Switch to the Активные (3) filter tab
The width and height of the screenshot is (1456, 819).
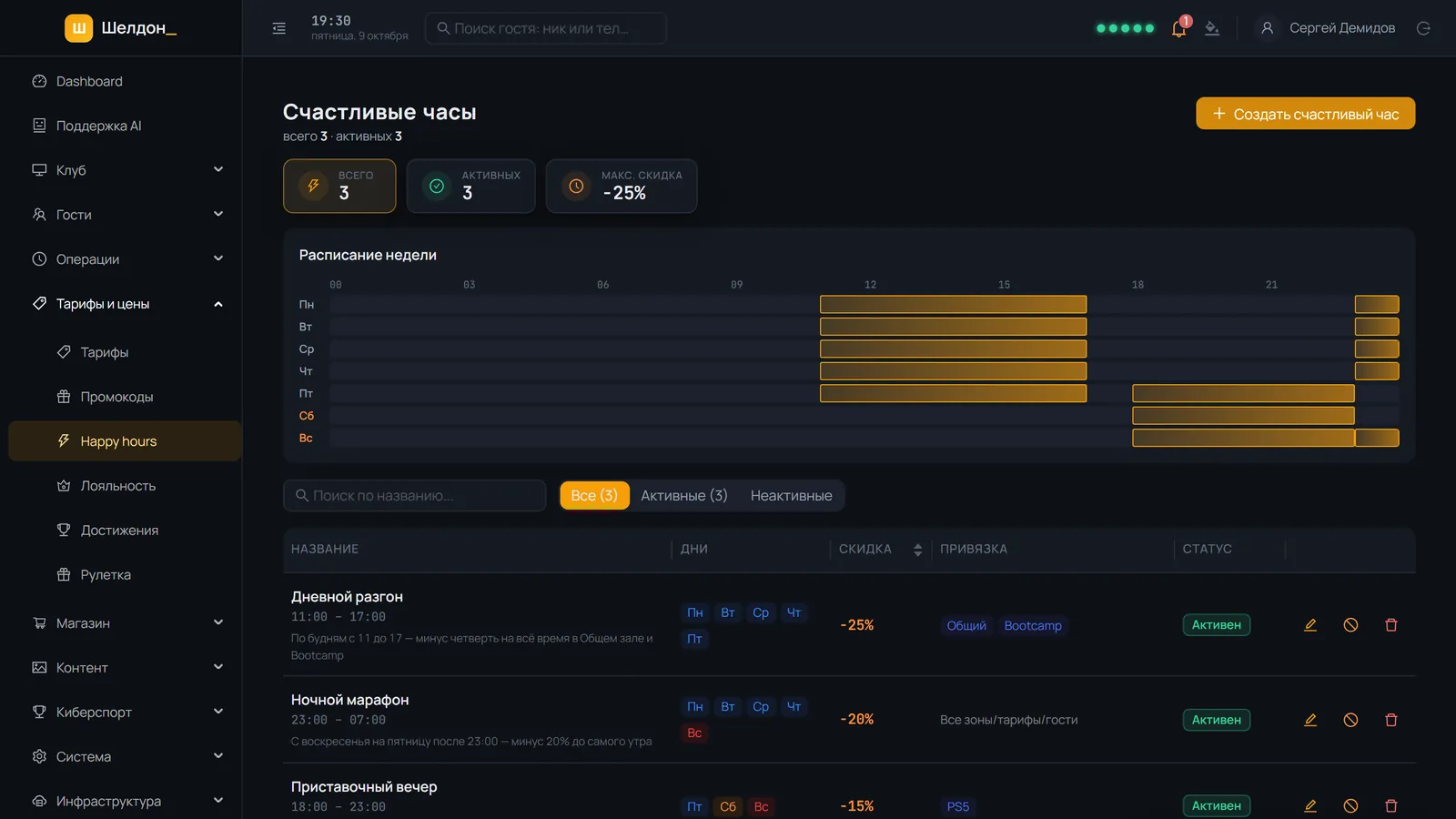[x=684, y=496]
